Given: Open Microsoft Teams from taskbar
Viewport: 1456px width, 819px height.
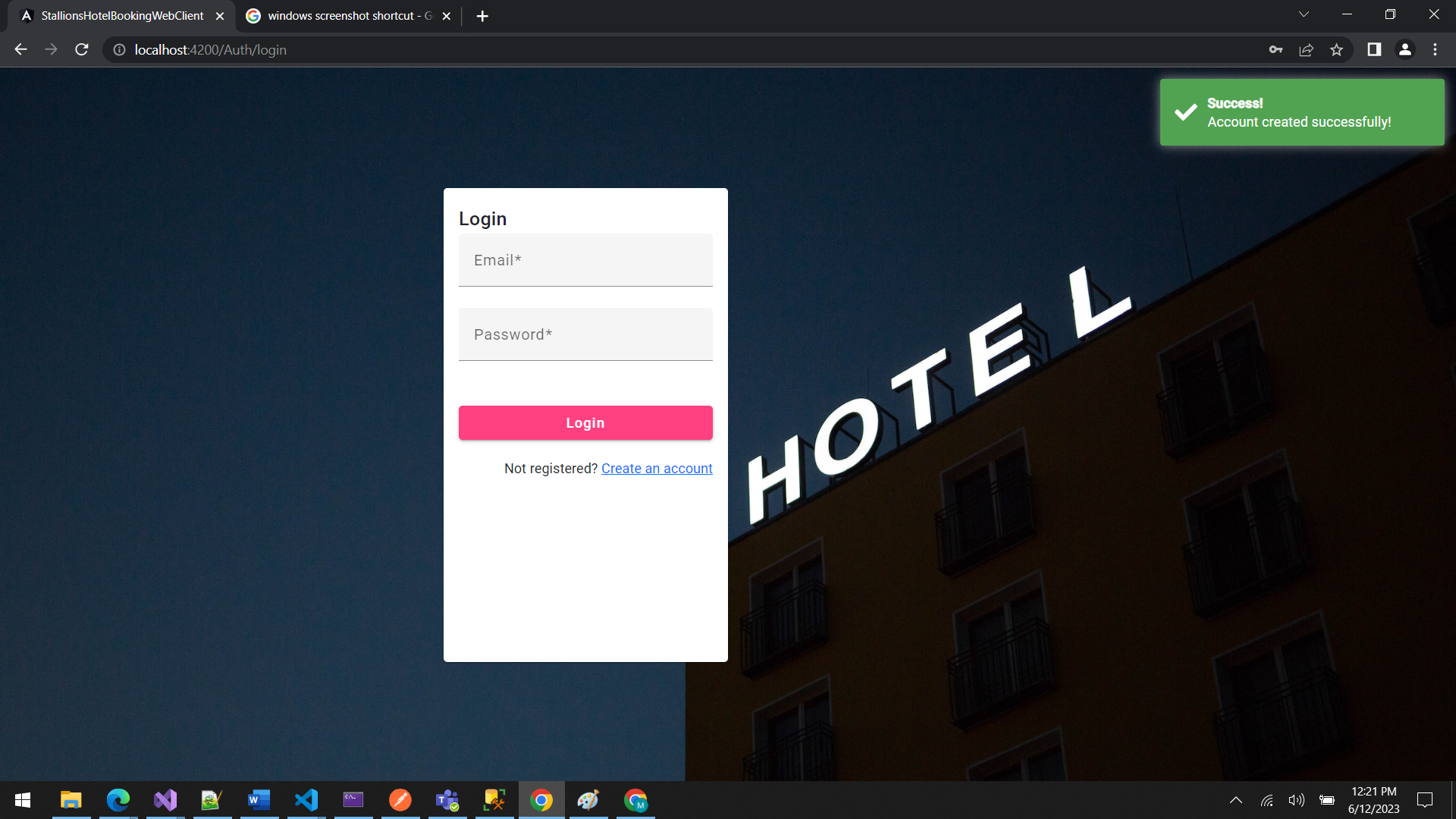Looking at the screenshot, I should pyautogui.click(x=447, y=800).
